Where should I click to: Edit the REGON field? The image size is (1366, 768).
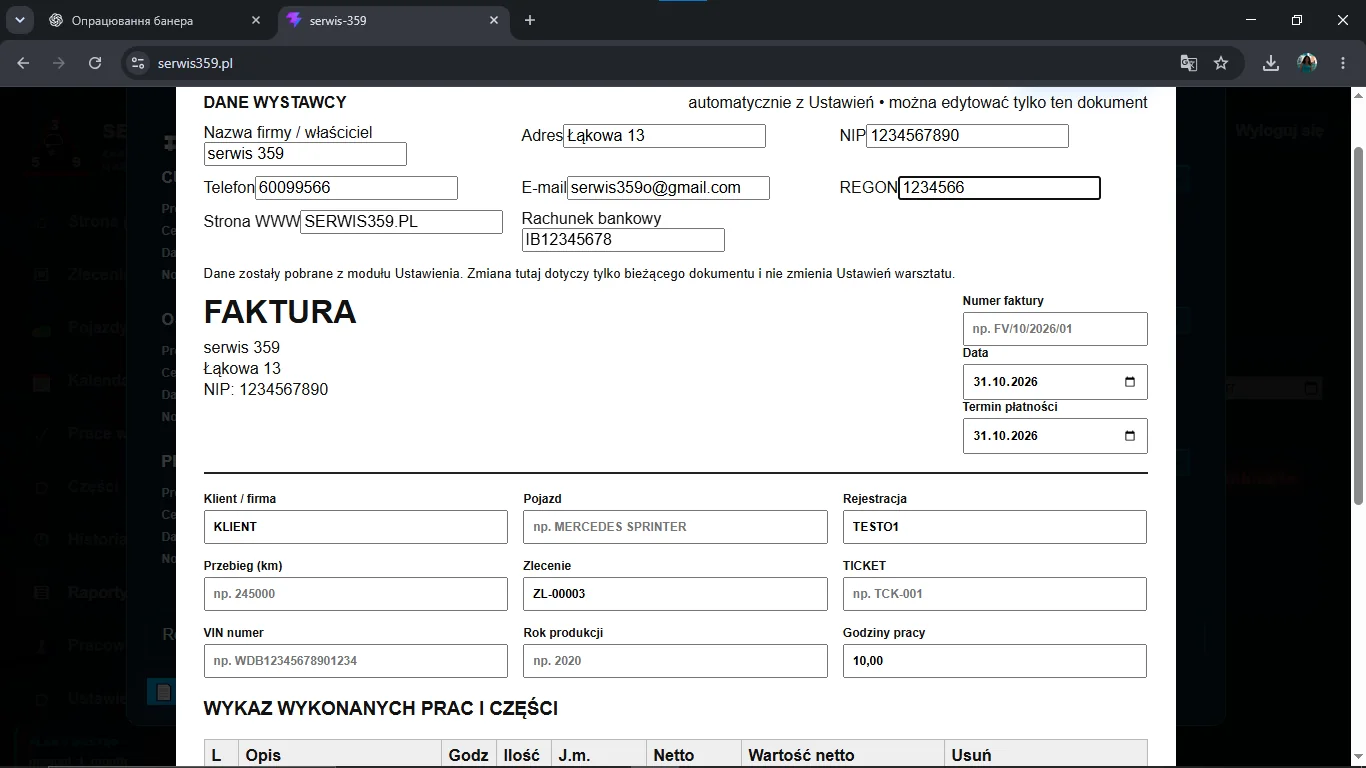(999, 188)
